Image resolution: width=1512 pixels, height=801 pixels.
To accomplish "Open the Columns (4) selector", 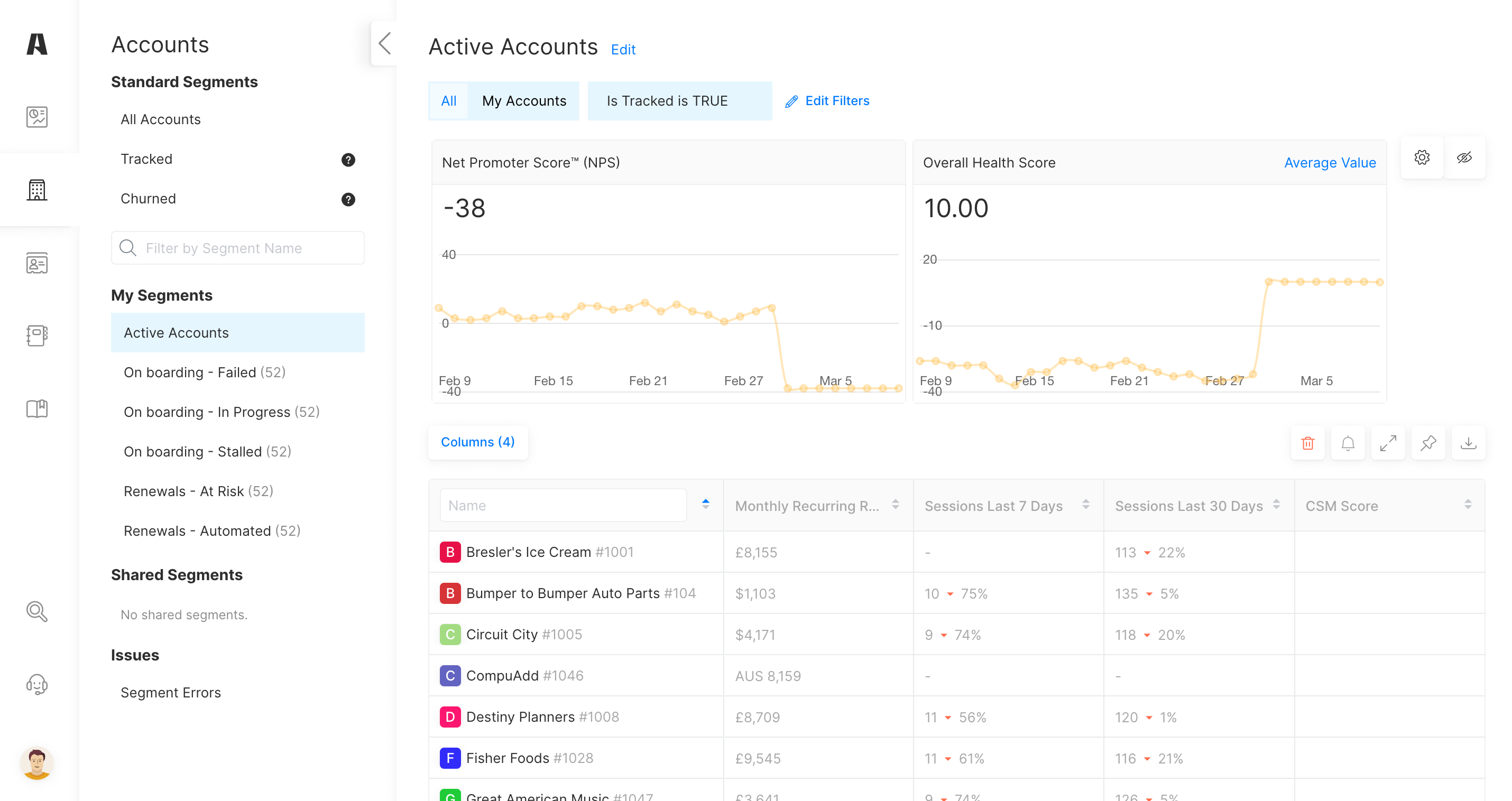I will coord(477,442).
